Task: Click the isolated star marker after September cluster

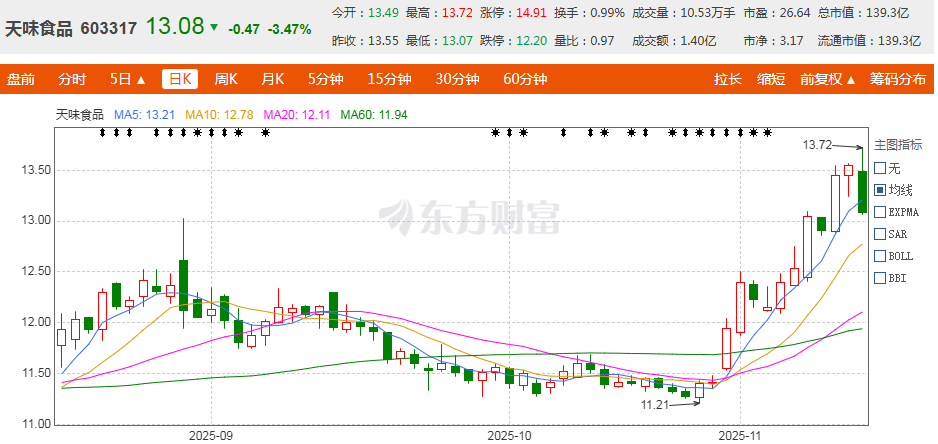Action: pos(265,132)
